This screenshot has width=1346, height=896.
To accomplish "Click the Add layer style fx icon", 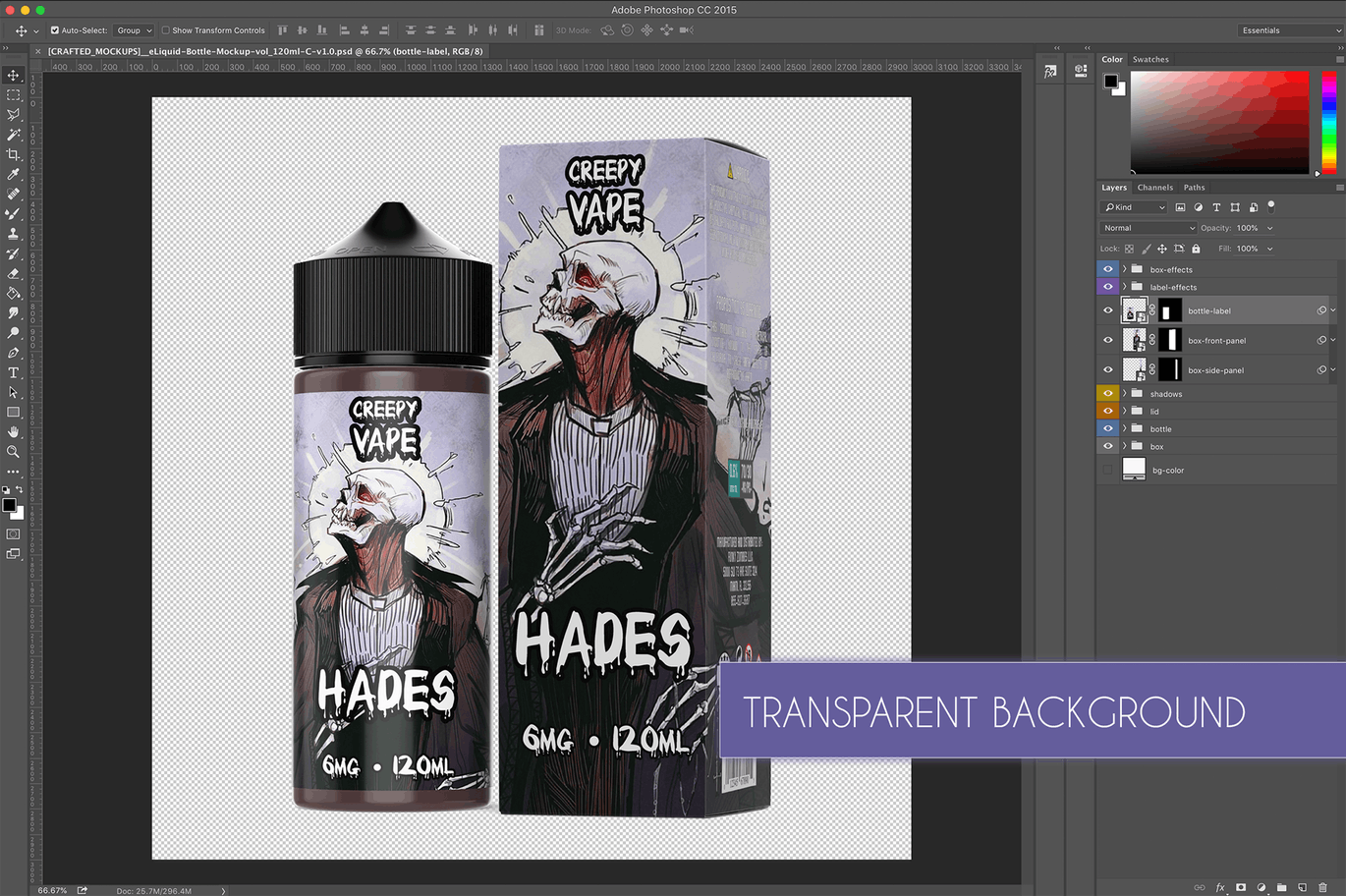I will [x=1220, y=887].
